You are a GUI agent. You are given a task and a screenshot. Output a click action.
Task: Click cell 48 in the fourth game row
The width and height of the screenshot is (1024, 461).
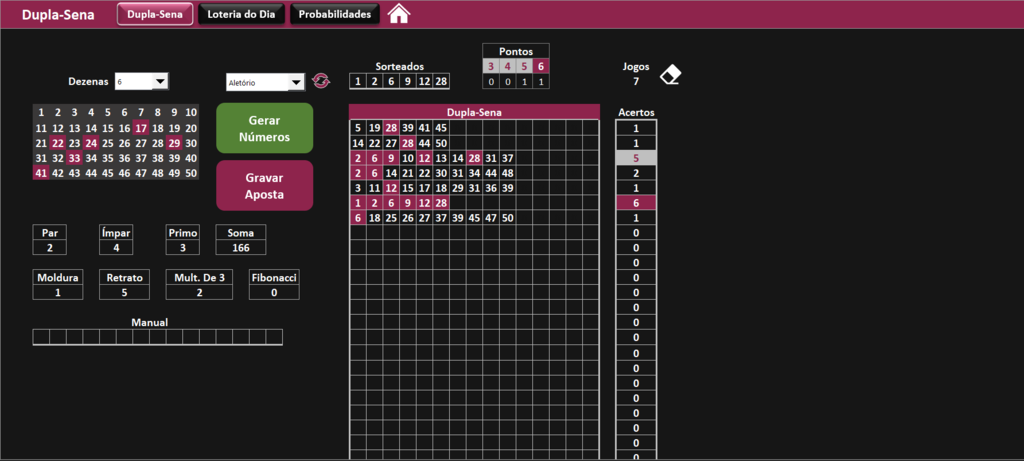click(507, 173)
